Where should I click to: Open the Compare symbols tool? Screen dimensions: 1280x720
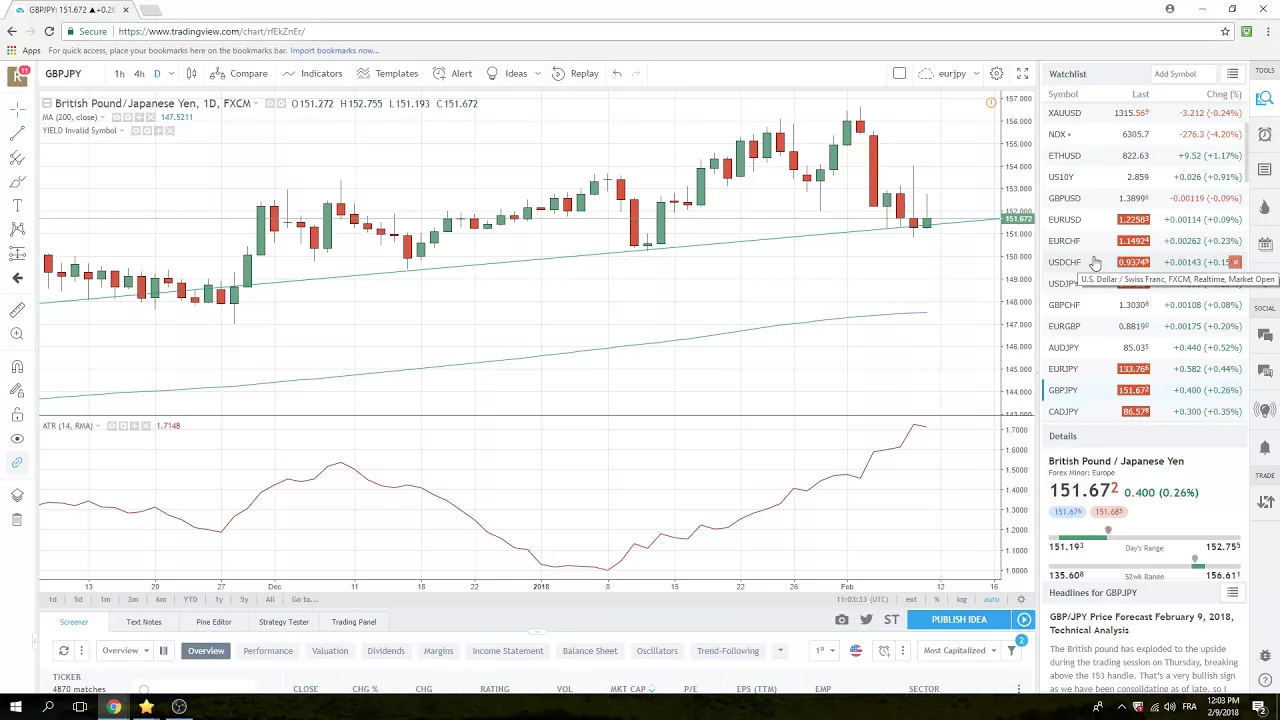(238, 73)
